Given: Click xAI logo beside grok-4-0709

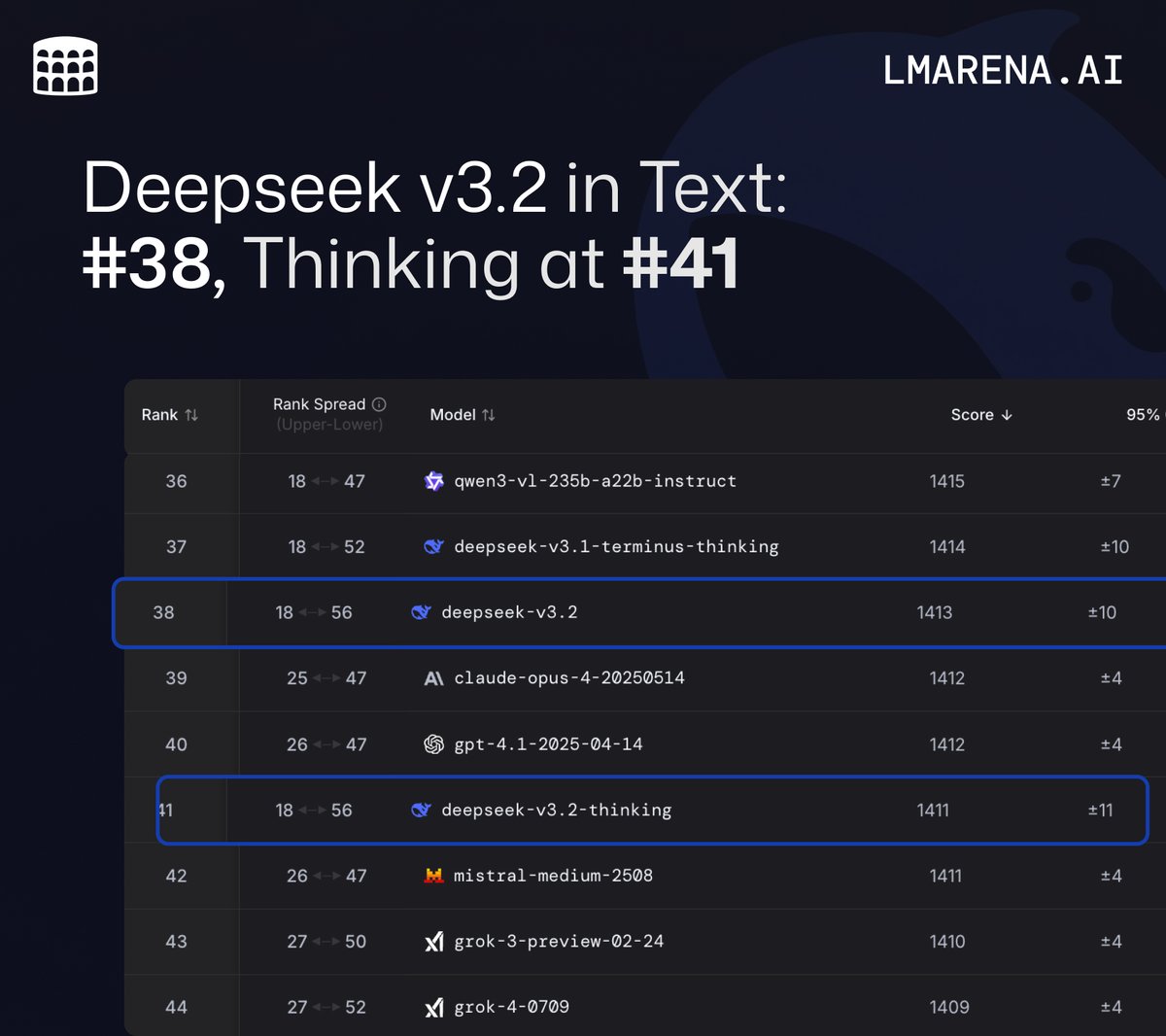Looking at the screenshot, I should pos(434,1008).
